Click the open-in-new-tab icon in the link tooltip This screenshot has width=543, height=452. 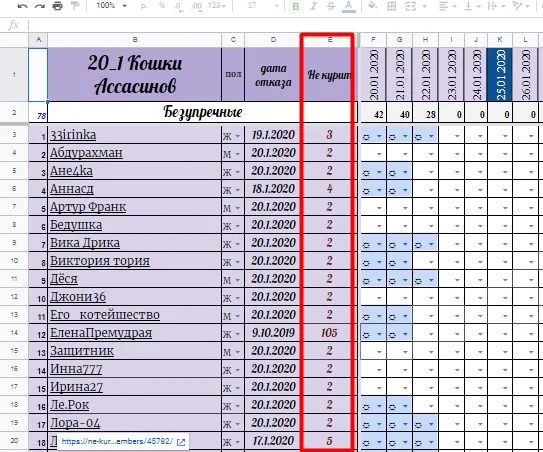click(181, 442)
